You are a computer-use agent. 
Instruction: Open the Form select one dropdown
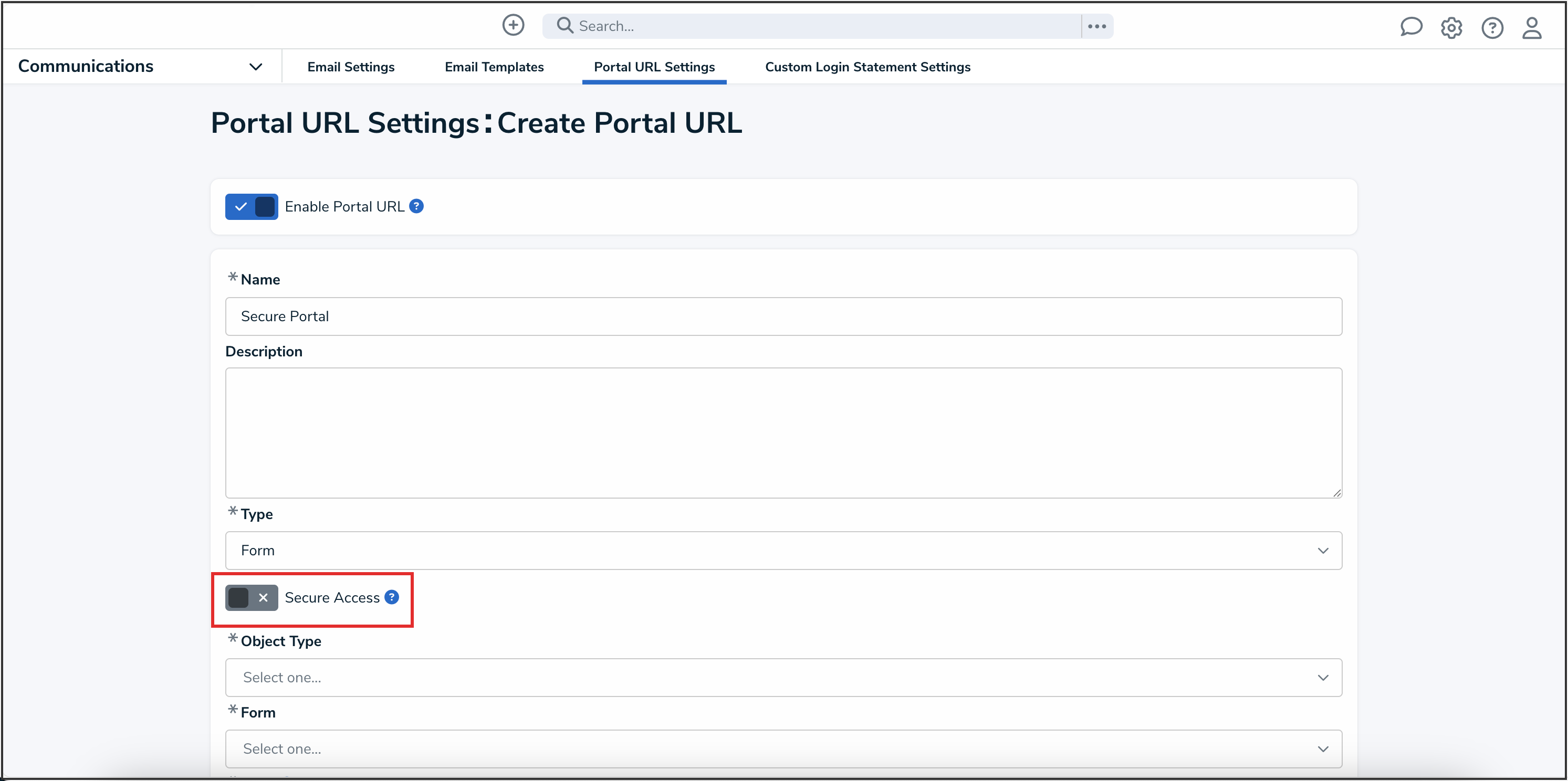[783, 749]
